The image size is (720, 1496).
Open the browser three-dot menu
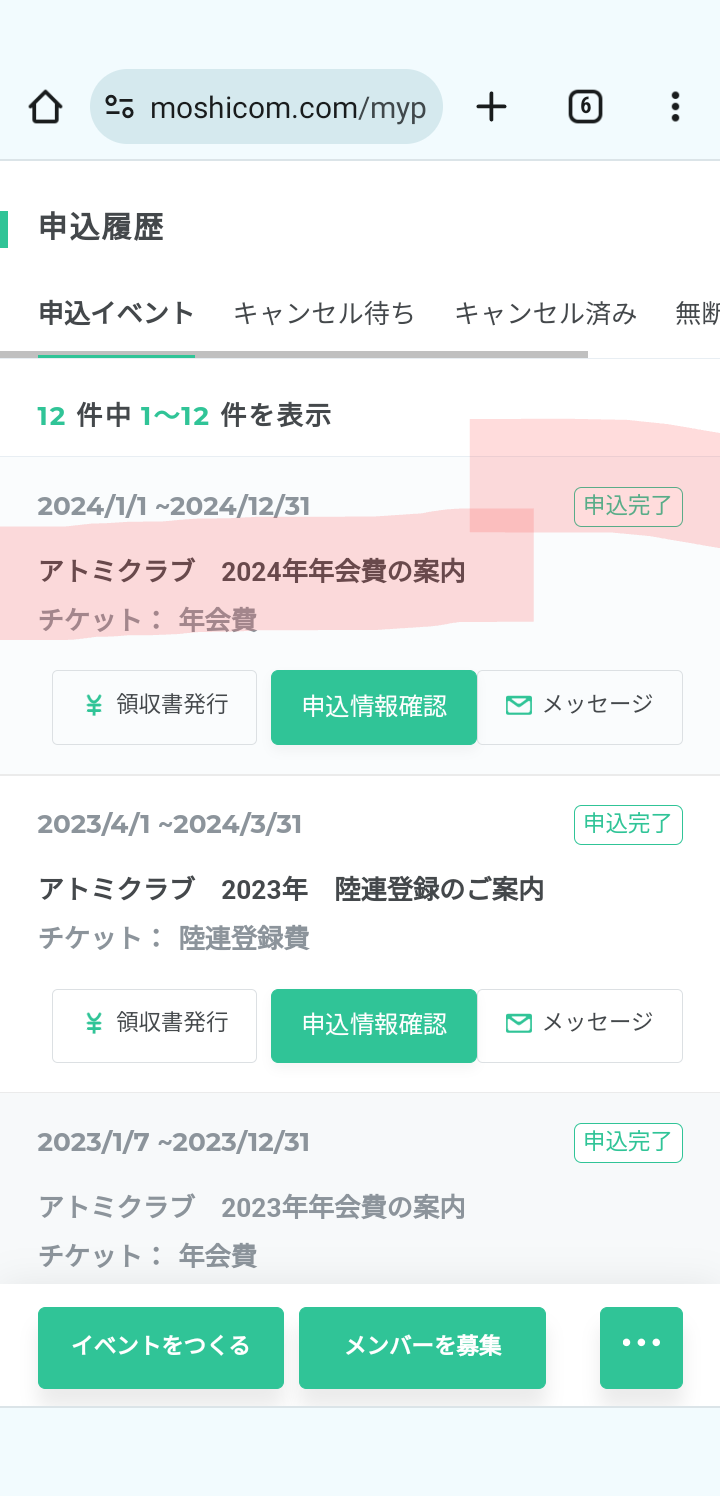(675, 107)
